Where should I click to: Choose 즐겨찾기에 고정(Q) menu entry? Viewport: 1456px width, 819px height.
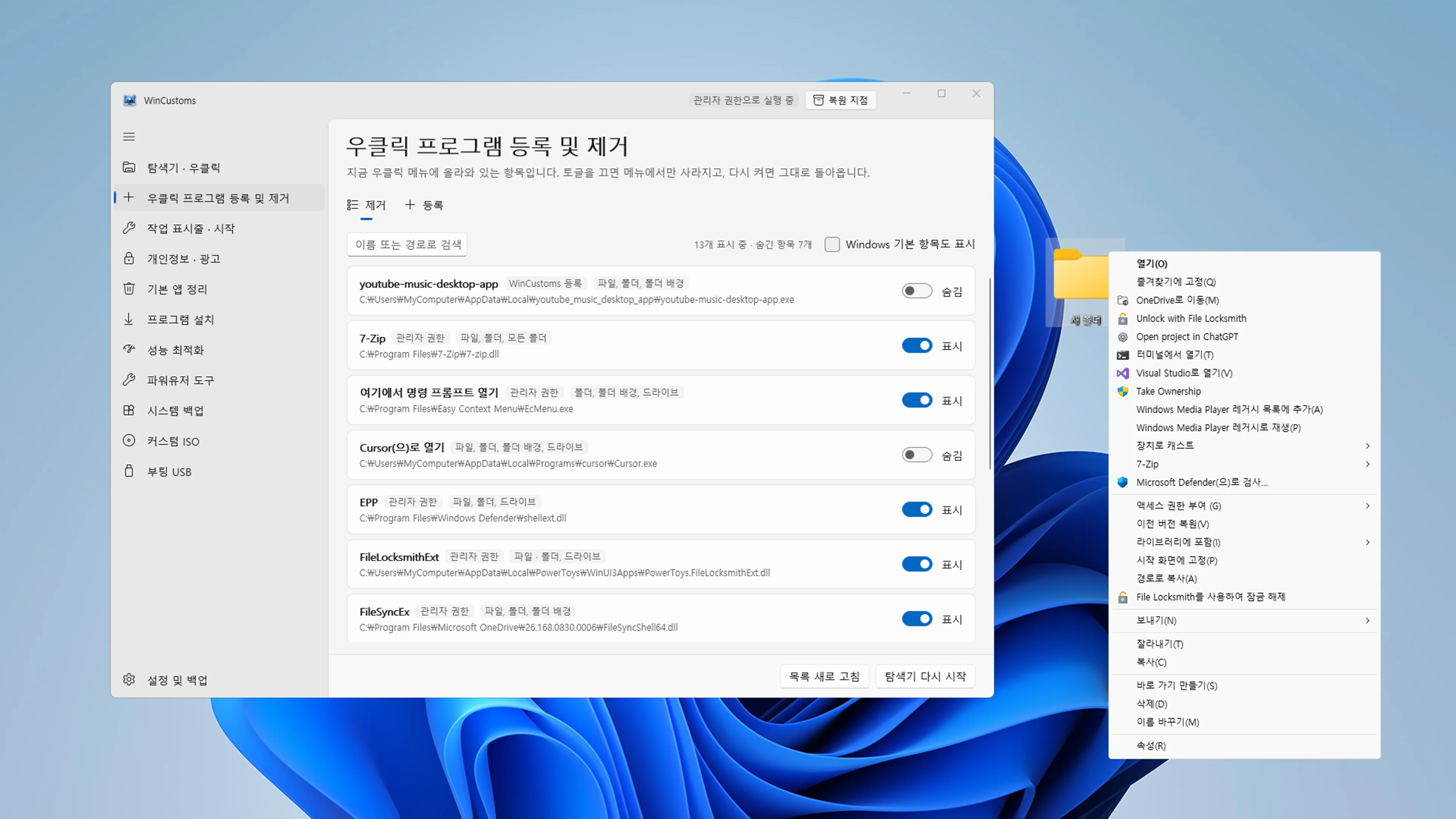pos(1244,281)
